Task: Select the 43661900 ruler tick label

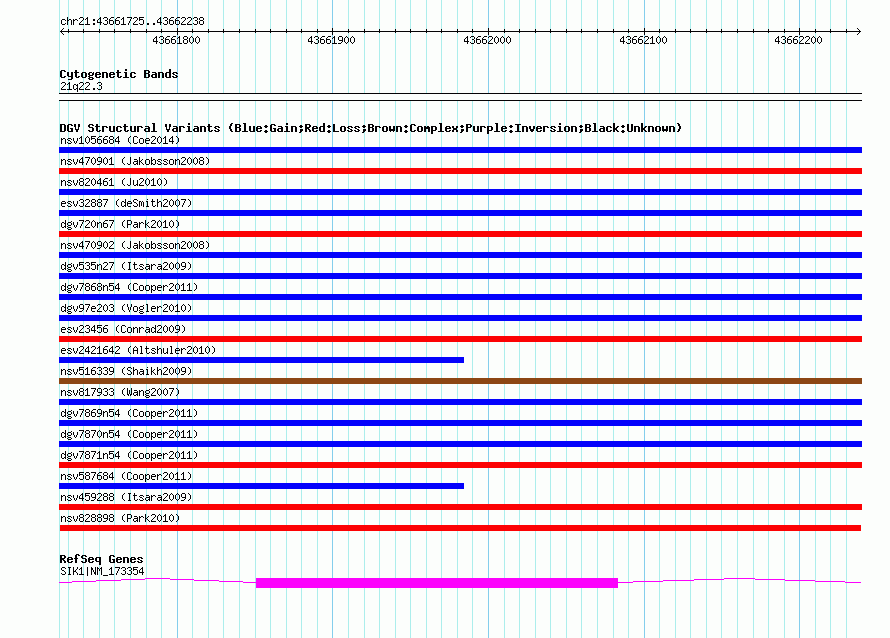Action: click(x=331, y=40)
